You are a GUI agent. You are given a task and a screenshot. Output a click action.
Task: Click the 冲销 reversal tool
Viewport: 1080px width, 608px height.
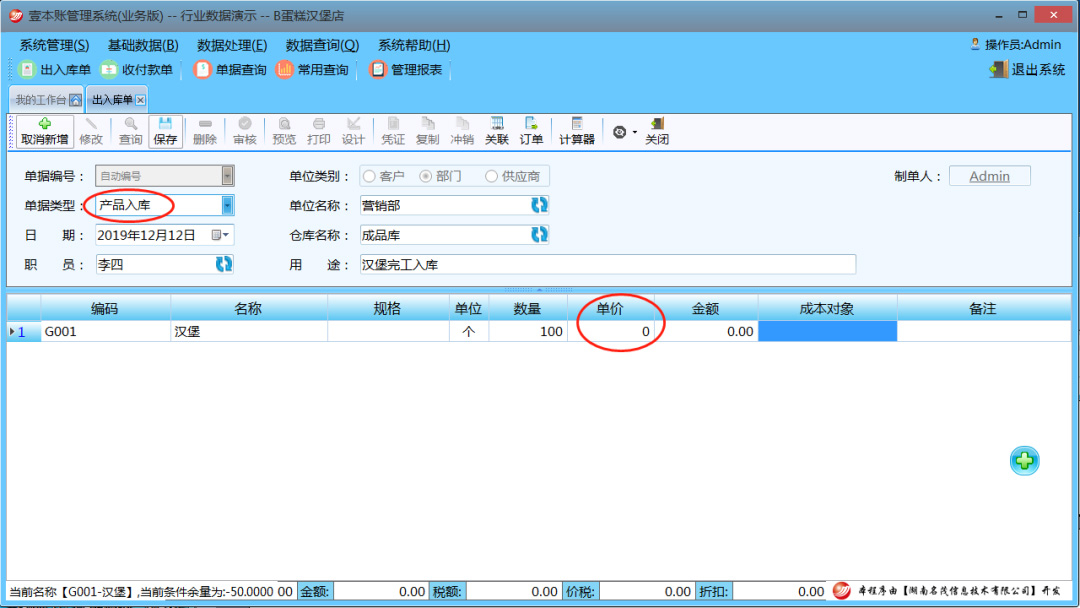coord(461,132)
